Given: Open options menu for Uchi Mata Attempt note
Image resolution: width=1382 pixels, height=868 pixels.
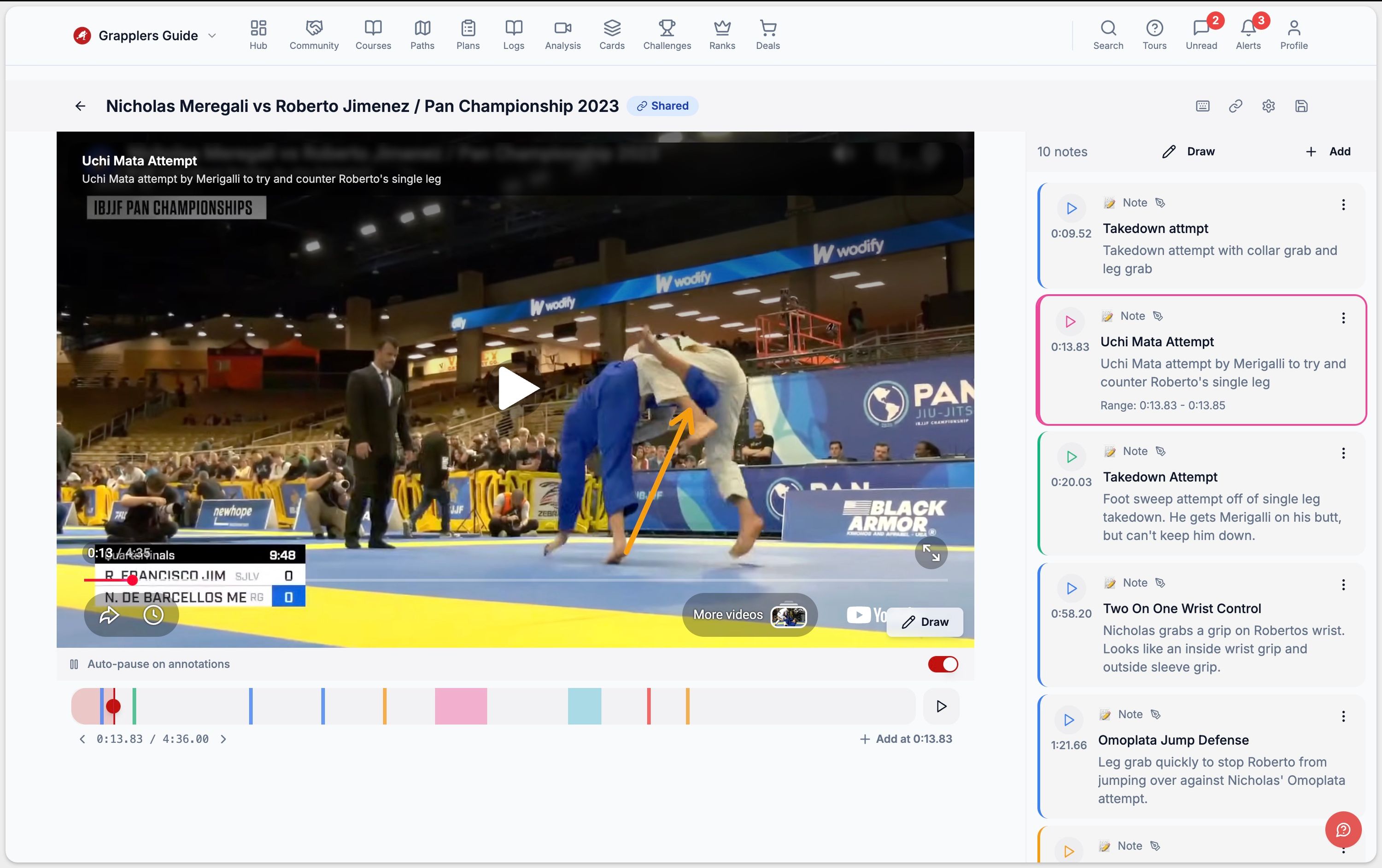Looking at the screenshot, I should 1343,318.
